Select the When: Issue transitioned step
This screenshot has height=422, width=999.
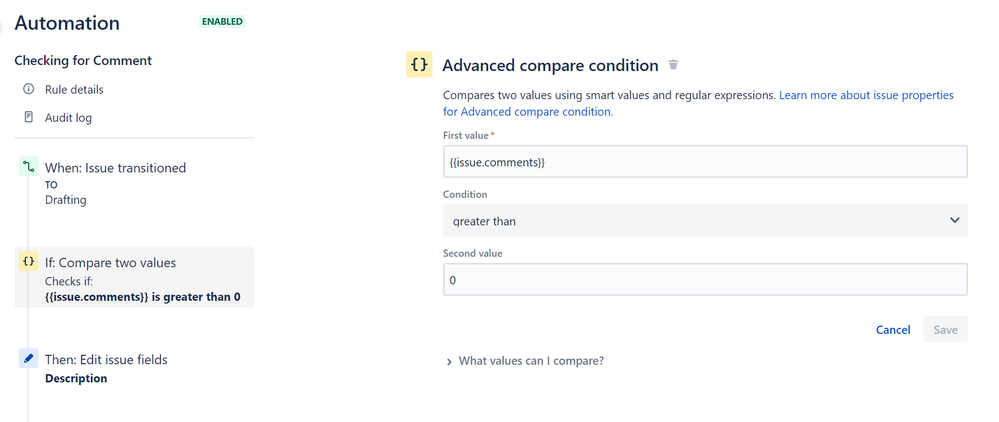(115, 168)
